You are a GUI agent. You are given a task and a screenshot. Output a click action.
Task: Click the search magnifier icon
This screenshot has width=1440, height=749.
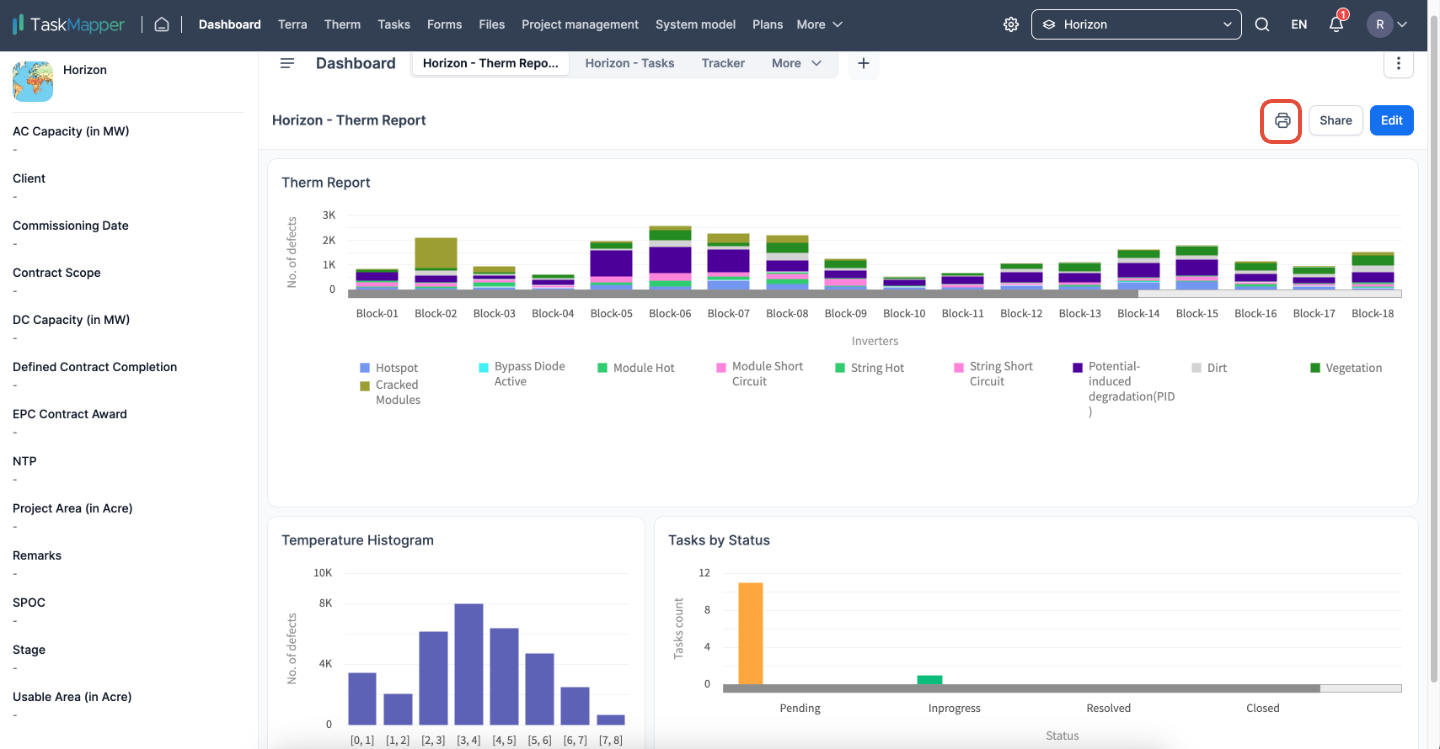(x=1262, y=24)
